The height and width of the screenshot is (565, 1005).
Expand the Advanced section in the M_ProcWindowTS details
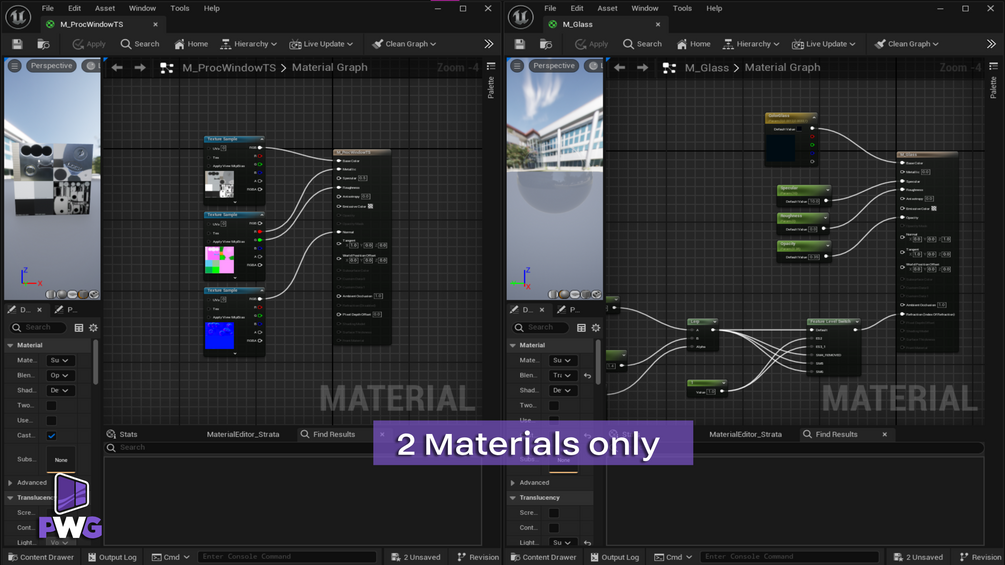(x=10, y=482)
